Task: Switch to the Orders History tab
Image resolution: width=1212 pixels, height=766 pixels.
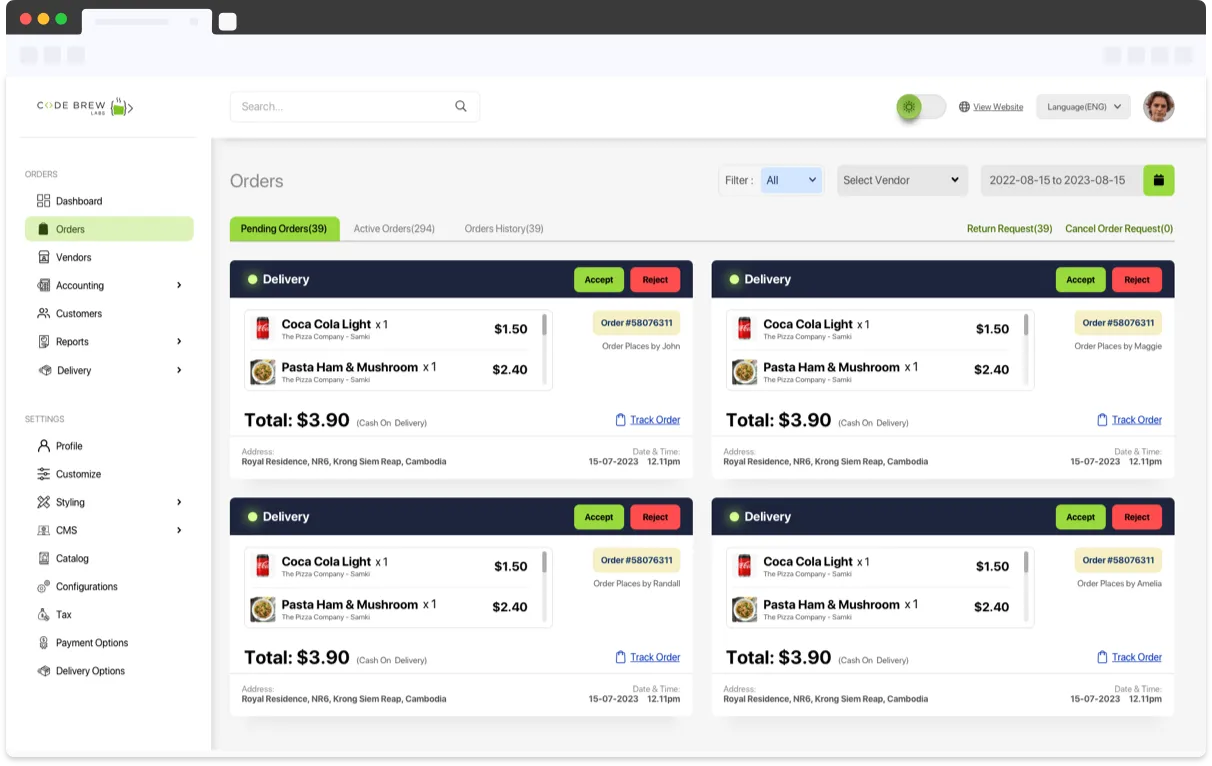Action: point(504,229)
